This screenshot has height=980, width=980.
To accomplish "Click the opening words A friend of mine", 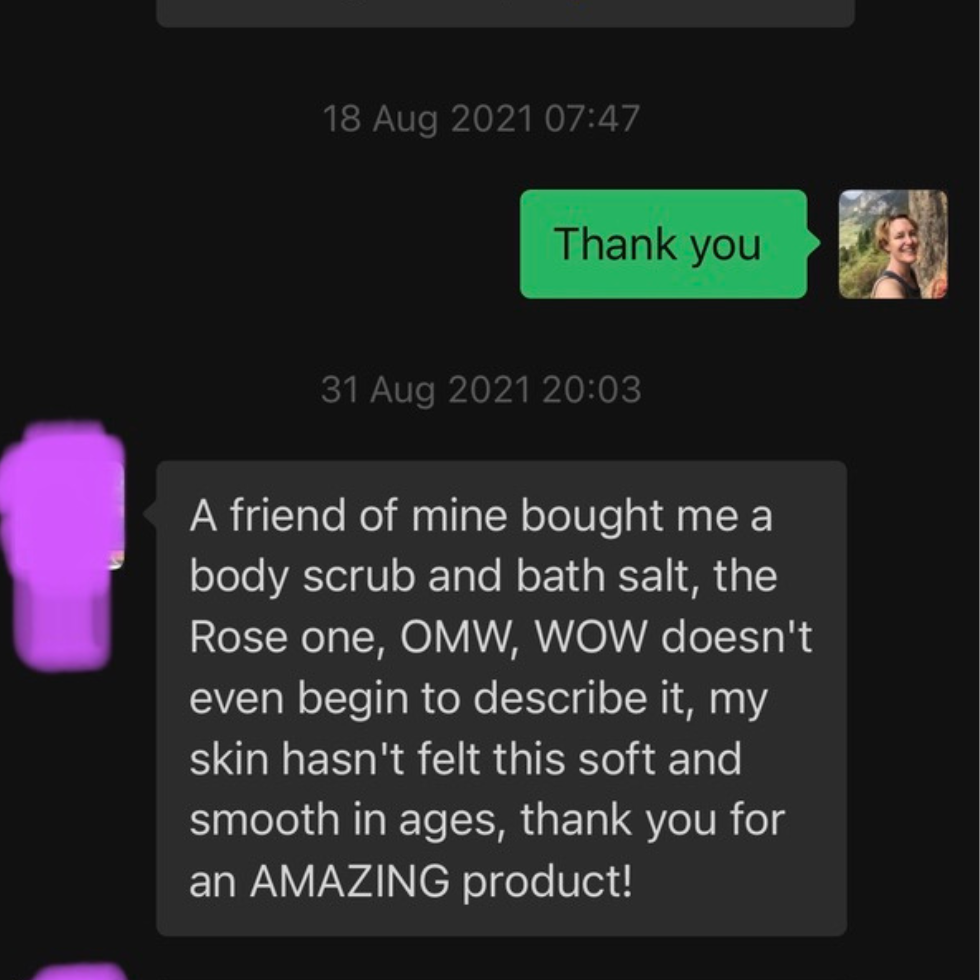I will click(348, 516).
